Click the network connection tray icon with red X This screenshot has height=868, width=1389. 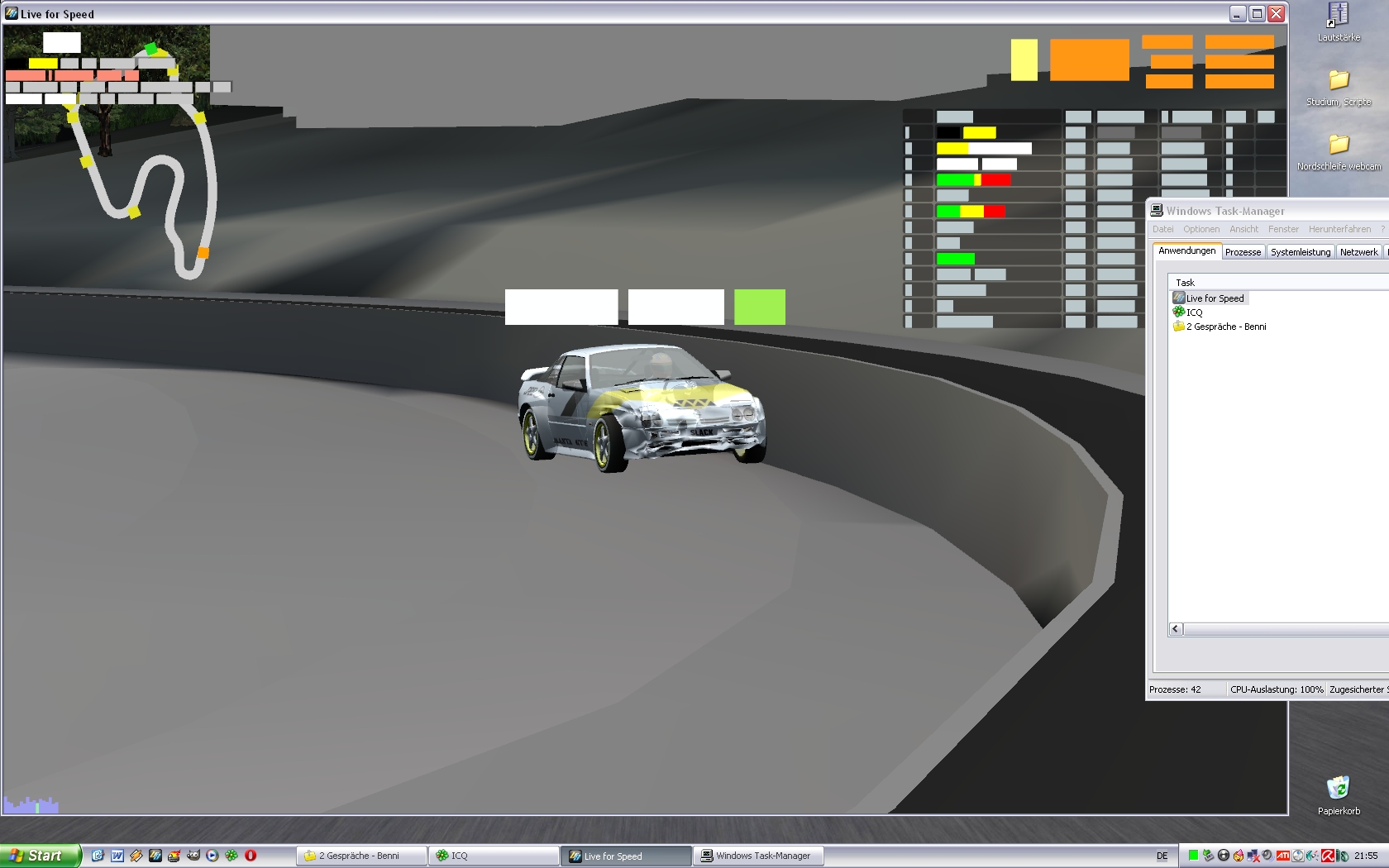point(1253,856)
